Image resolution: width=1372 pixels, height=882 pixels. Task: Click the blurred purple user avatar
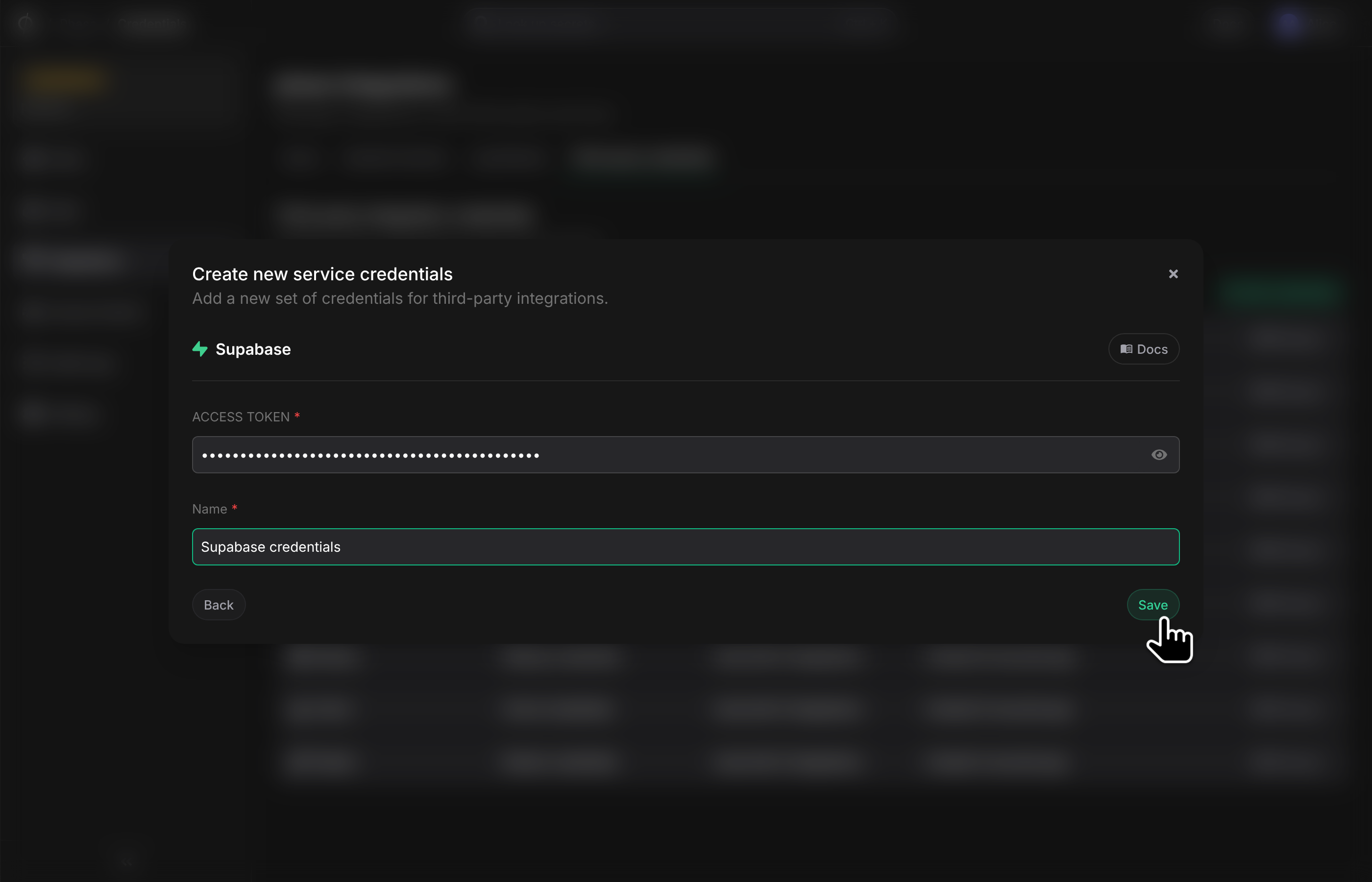(x=1289, y=24)
